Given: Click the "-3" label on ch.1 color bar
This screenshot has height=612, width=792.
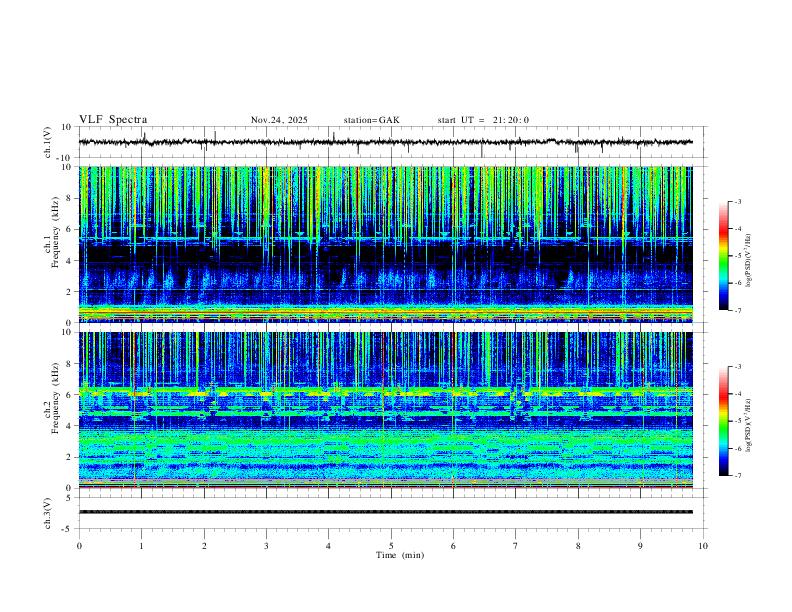Looking at the screenshot, I should tap(738, 201).
